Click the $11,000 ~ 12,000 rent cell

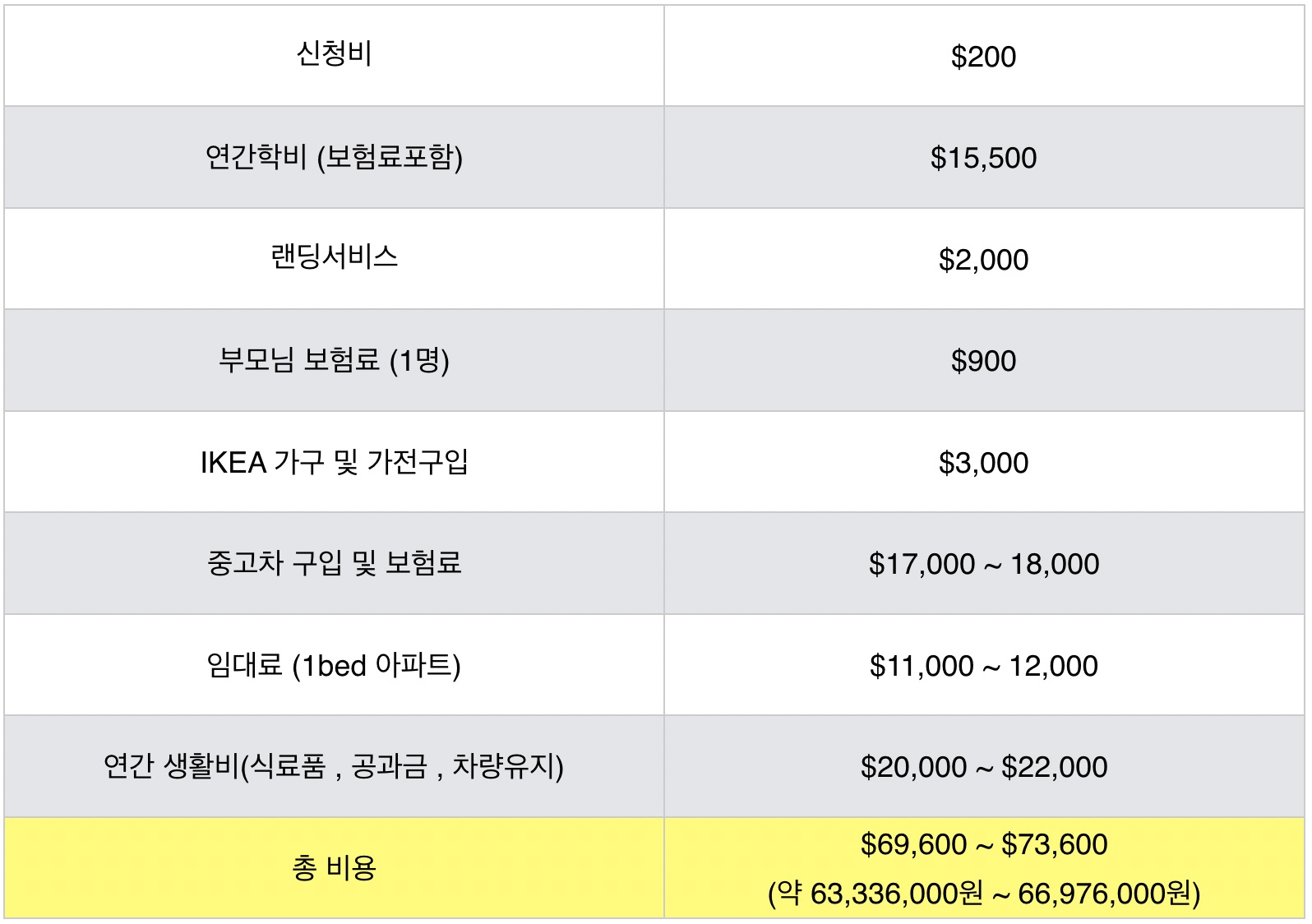[x=984, y=665]
